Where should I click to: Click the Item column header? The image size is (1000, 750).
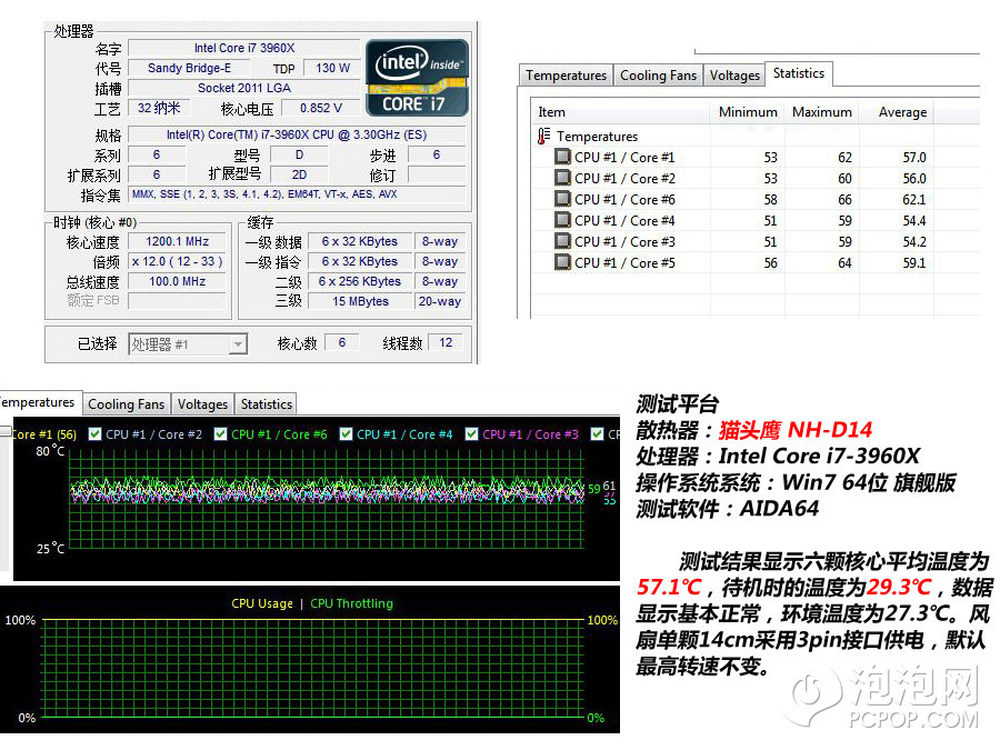(621, 112)
